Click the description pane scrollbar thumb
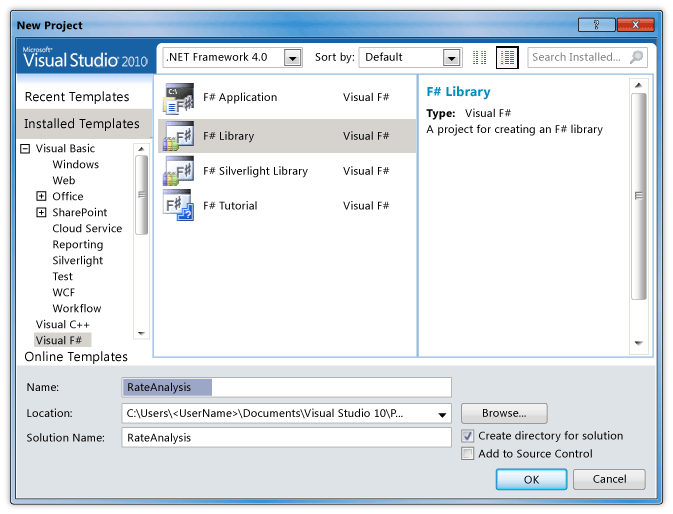Screen dimensions: 673x514 click(639, 197)
